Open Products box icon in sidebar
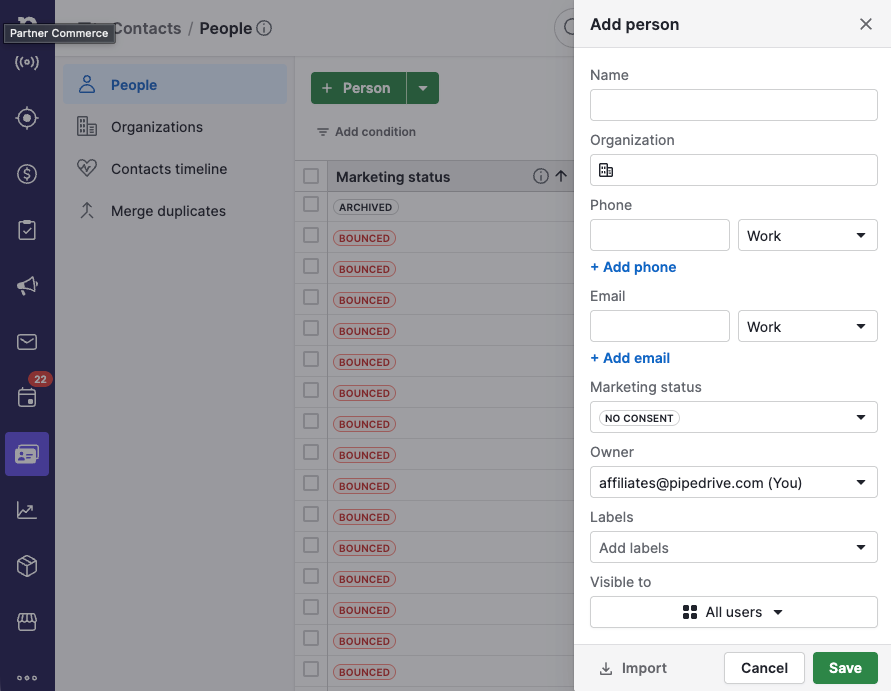Image resolution: width=891 pixels, height=691 pixels. [27, 566]
